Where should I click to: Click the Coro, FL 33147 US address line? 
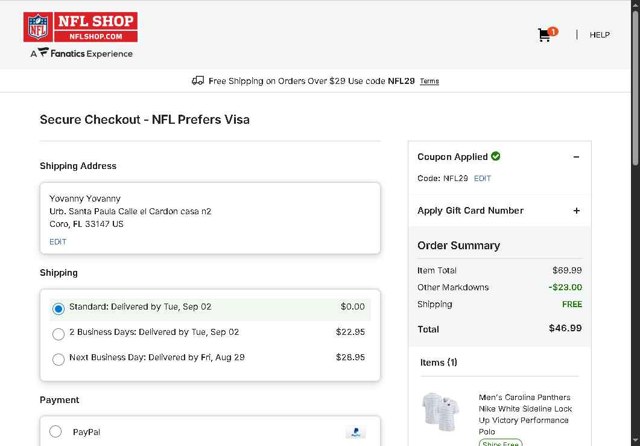[x=86, y=224]
